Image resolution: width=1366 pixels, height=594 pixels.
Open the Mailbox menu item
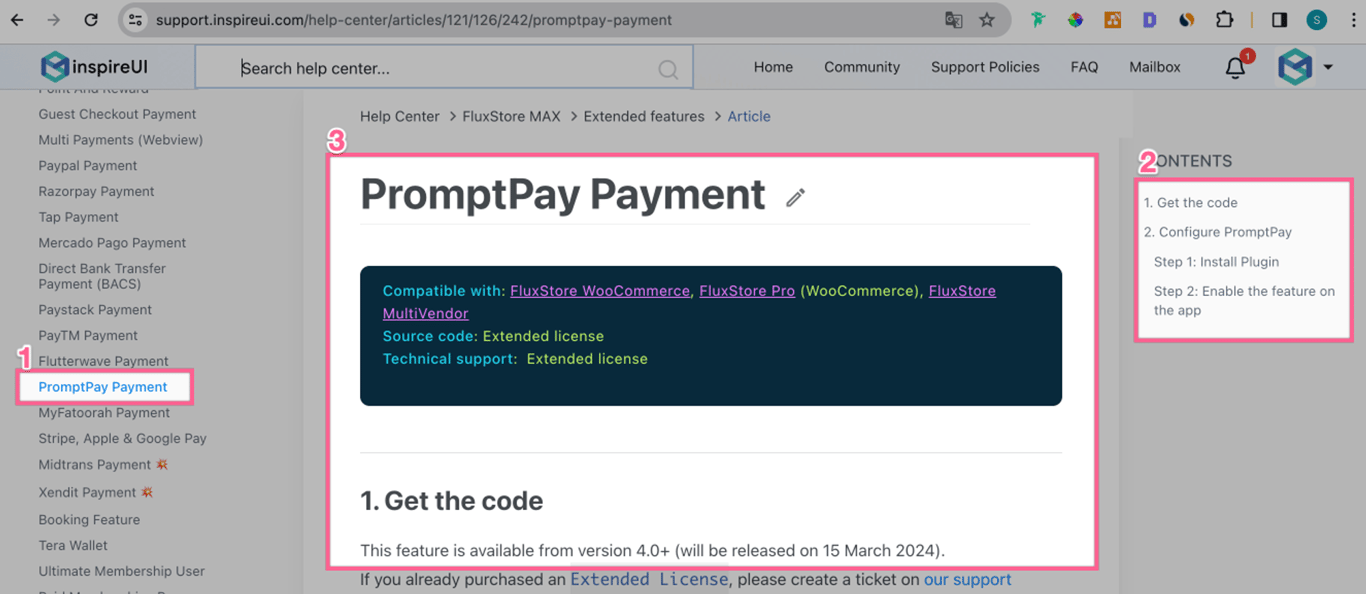[1155, 67]
